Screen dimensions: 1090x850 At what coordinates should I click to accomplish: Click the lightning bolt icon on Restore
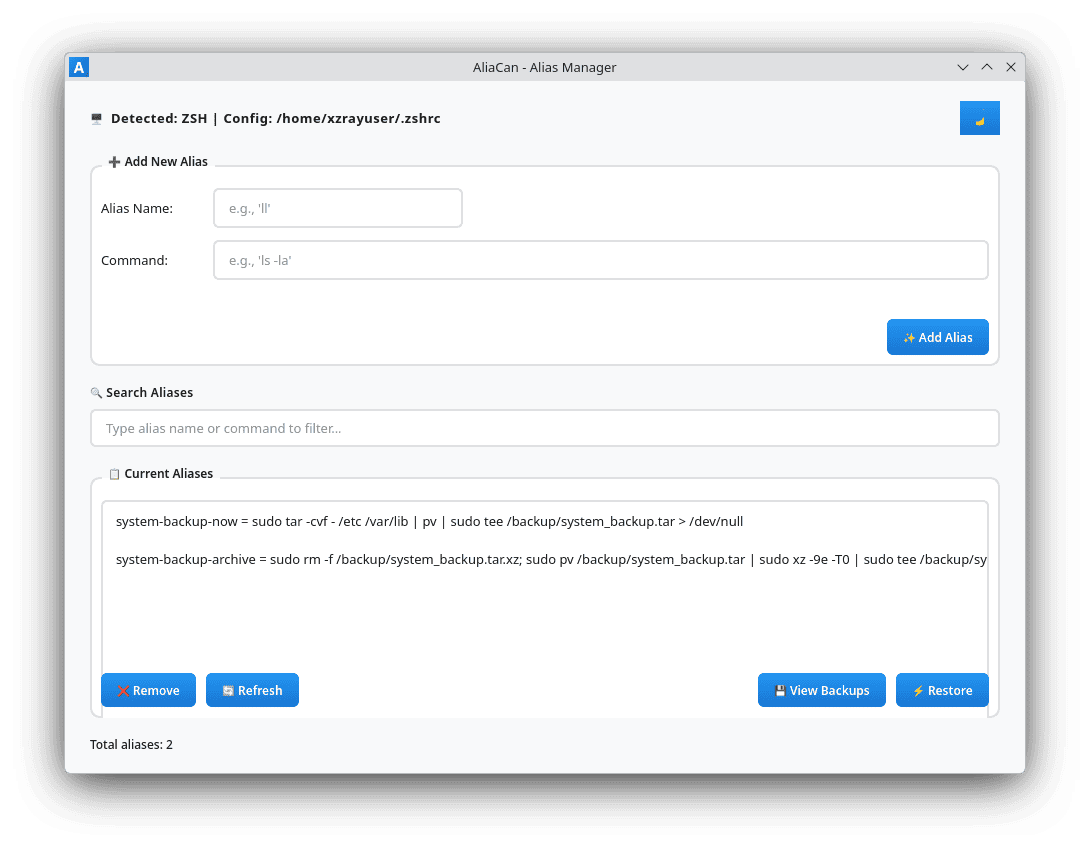point(917,691)
